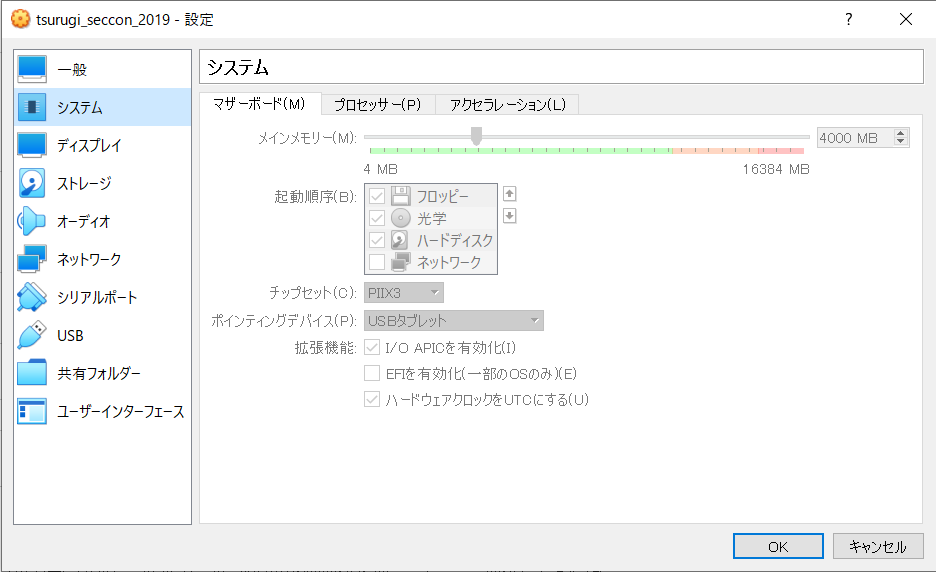
Task: Open シリアルポート settings category
Action: click(x=103, y=297)
